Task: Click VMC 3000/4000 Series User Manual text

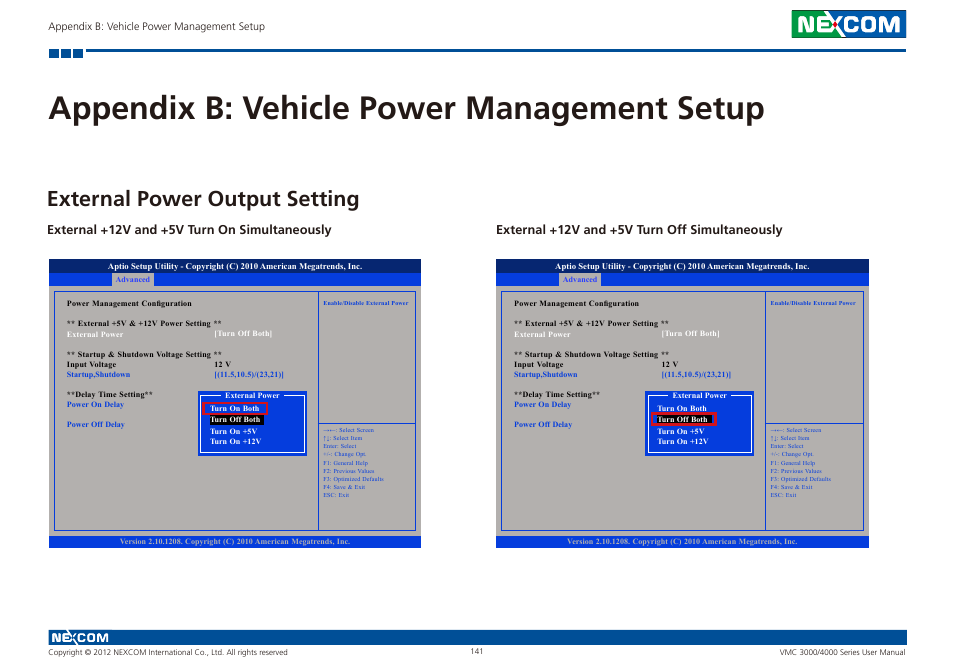Action: tap(842, 653)
